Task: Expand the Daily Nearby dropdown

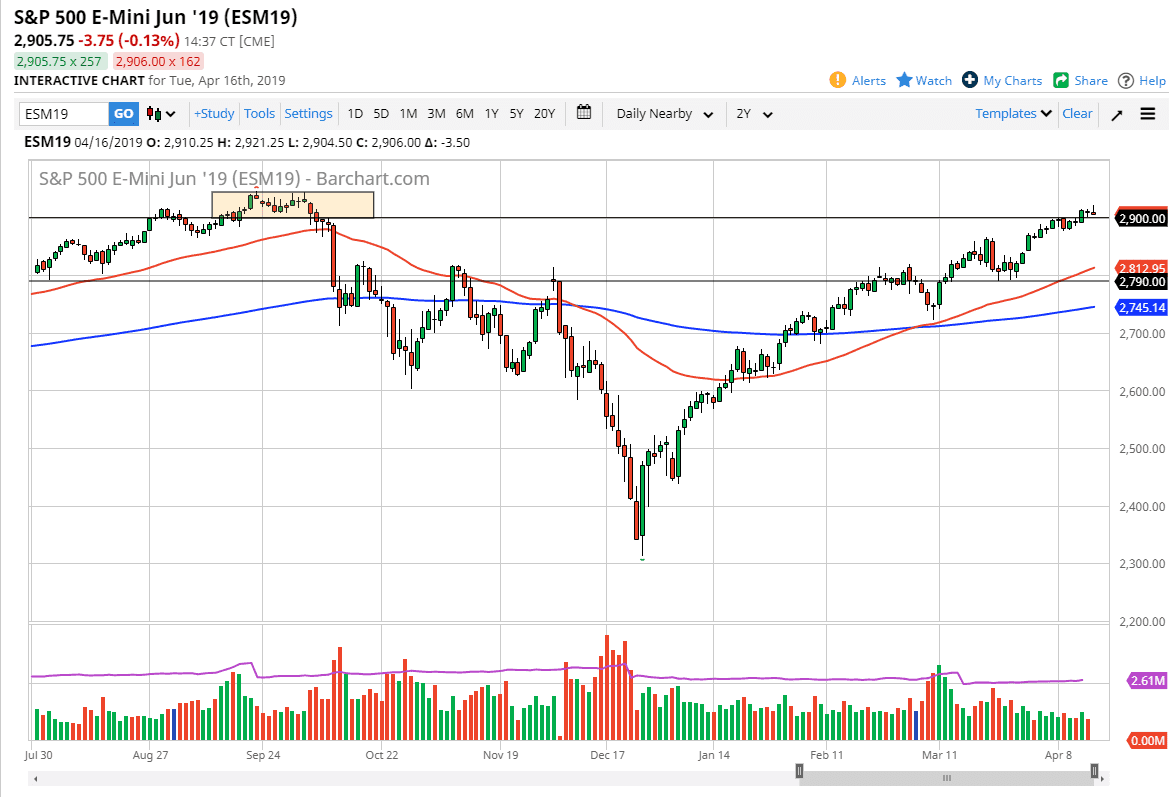Action: click(662, 113)
